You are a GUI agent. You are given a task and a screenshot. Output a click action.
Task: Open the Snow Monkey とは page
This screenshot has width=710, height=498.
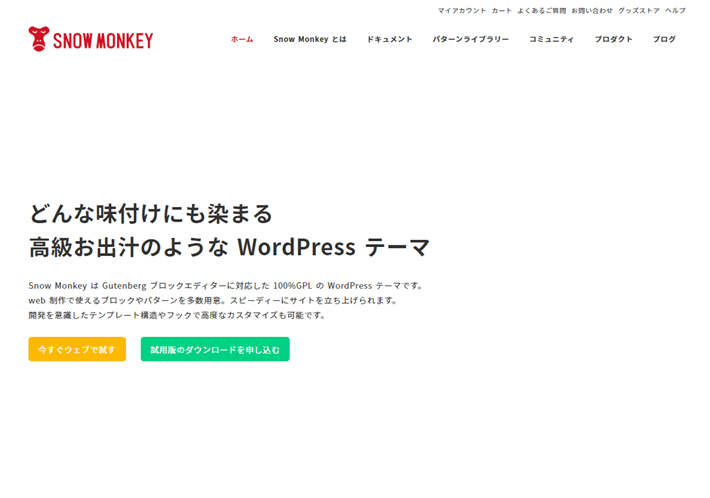[310, 39]
